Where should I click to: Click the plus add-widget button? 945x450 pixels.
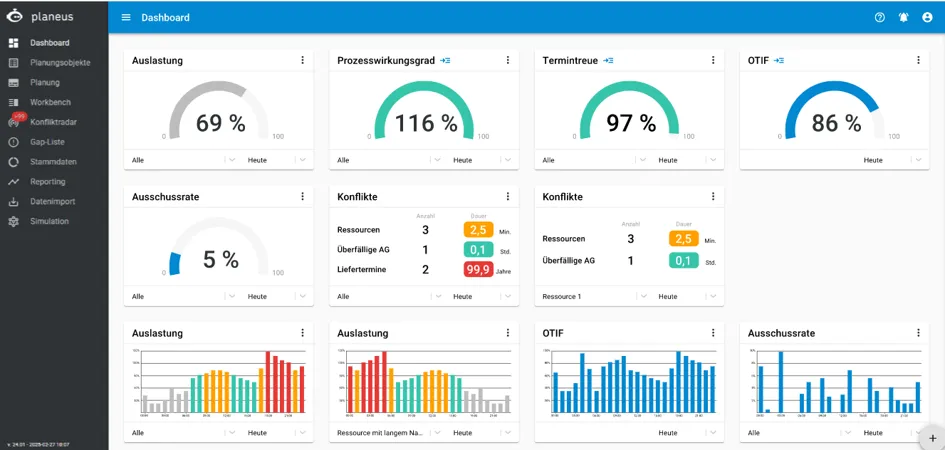(933, 438)
